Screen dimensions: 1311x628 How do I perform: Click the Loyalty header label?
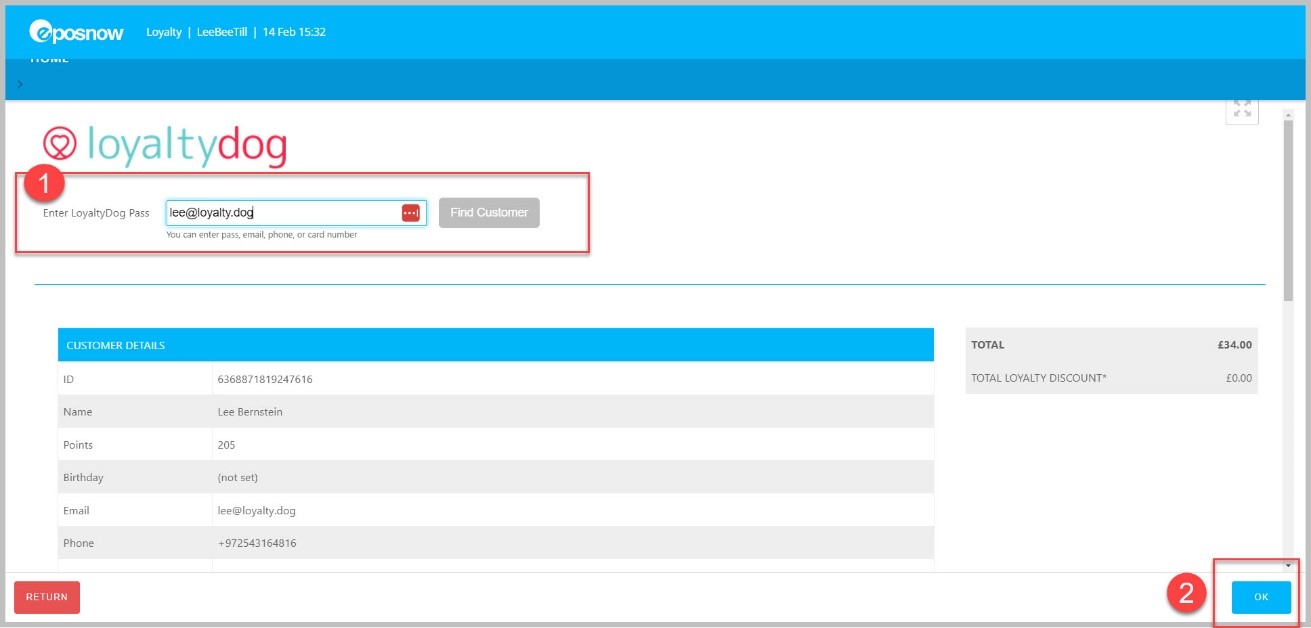click(164, 32)
